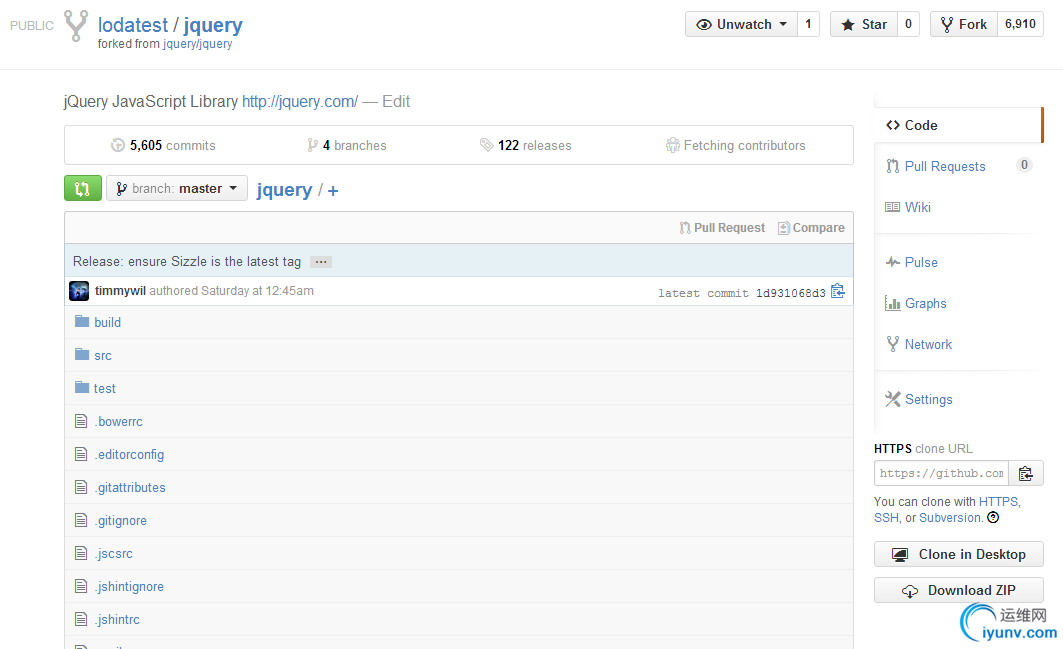1063x649 pixels.
Task: Click the test folder icon
Action: tap(82, 387)
